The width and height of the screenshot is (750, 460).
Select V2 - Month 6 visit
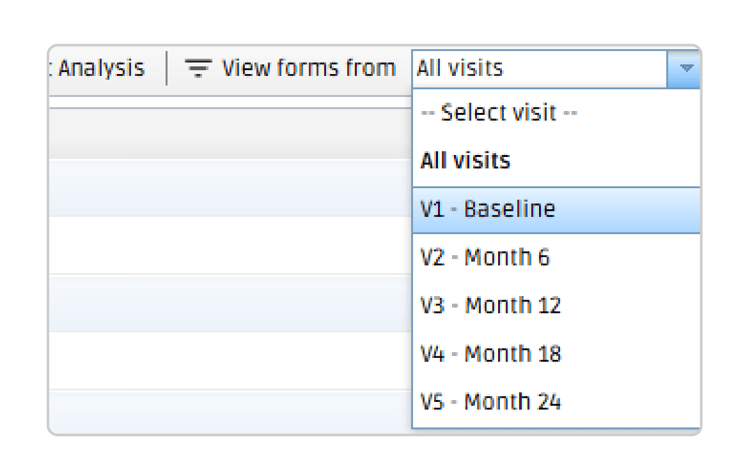point(485,257)
